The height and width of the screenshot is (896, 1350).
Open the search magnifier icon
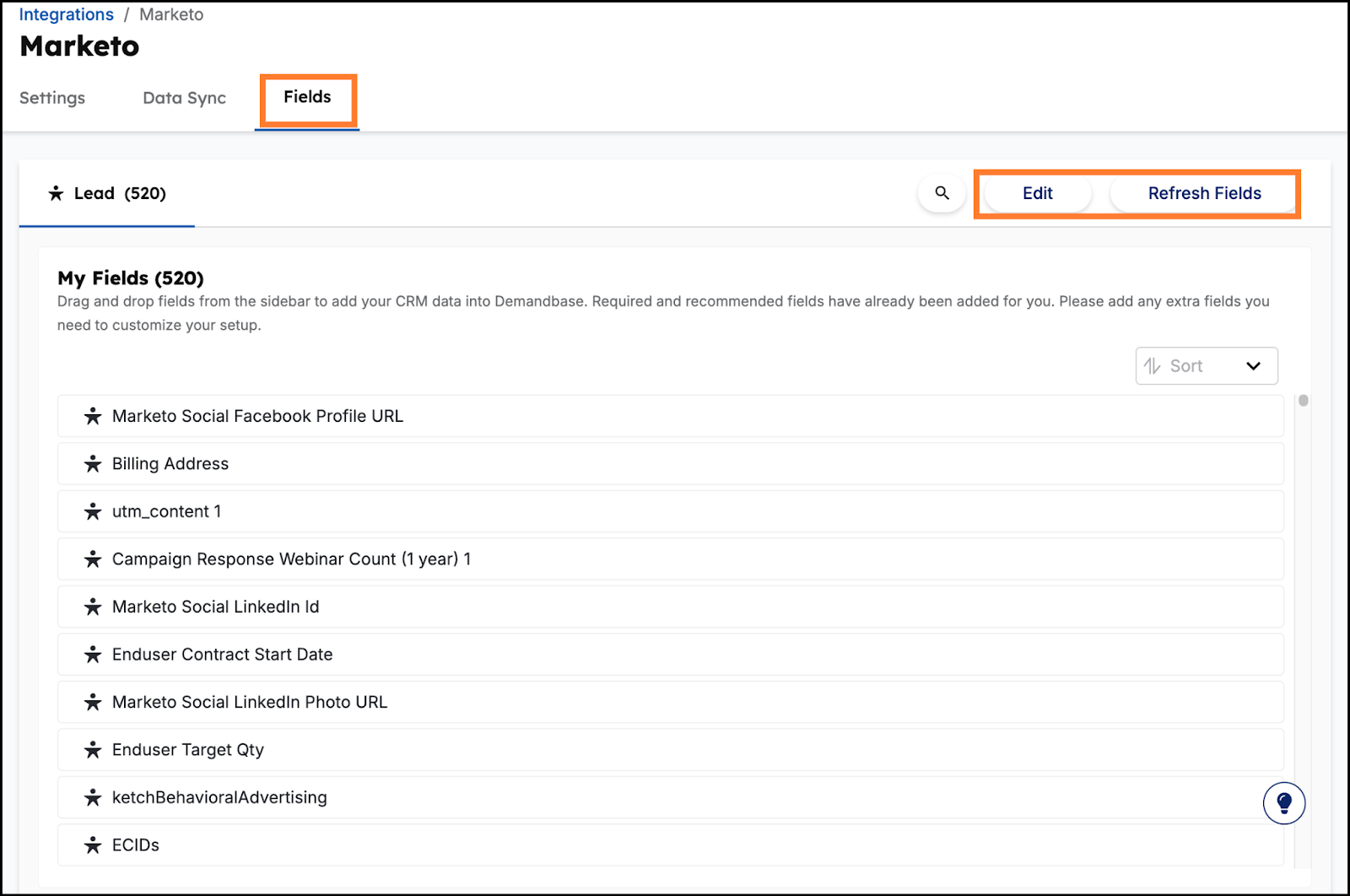click(942, 193)
